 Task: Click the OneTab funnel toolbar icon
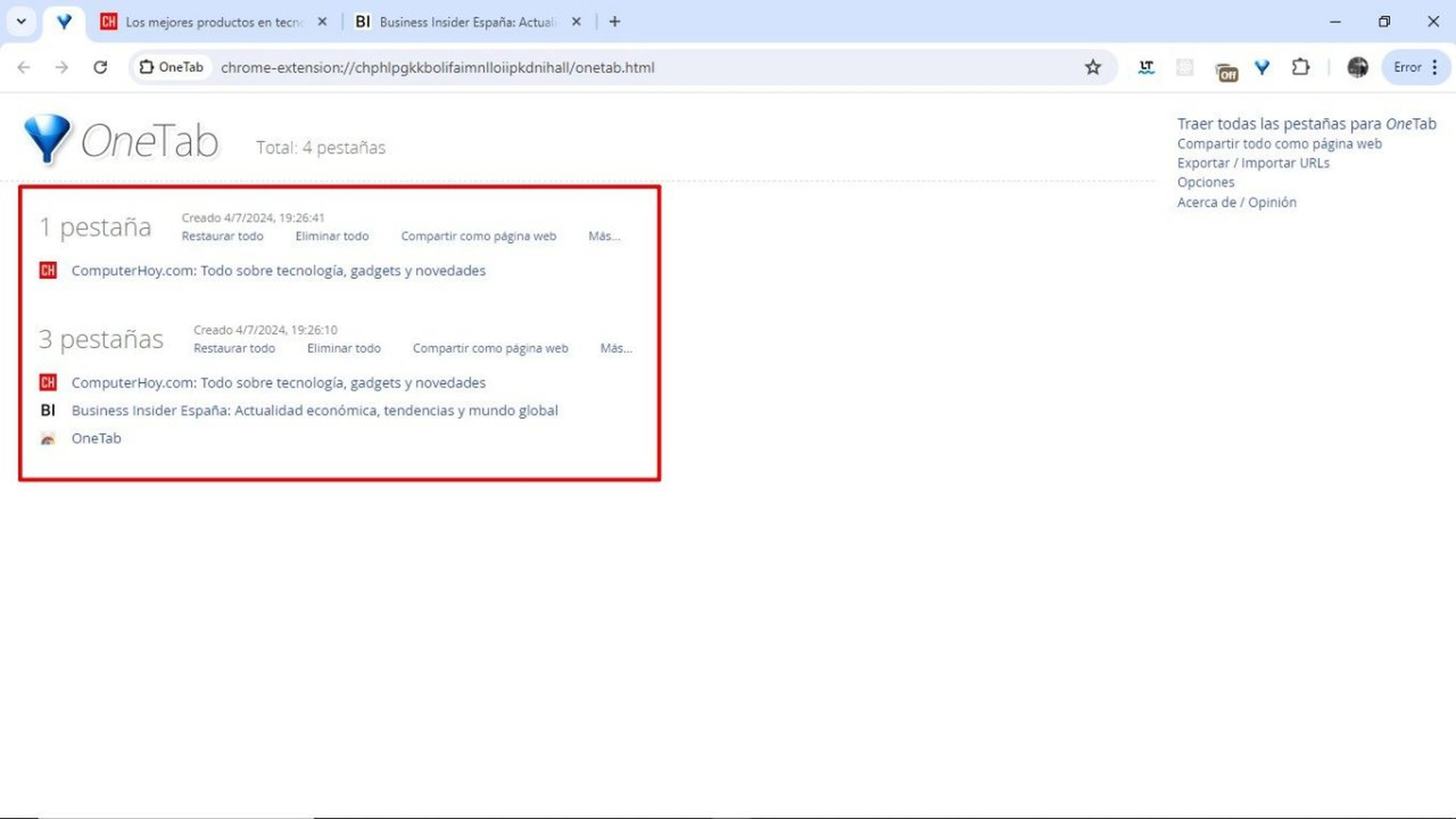[x=1262, y=68]
